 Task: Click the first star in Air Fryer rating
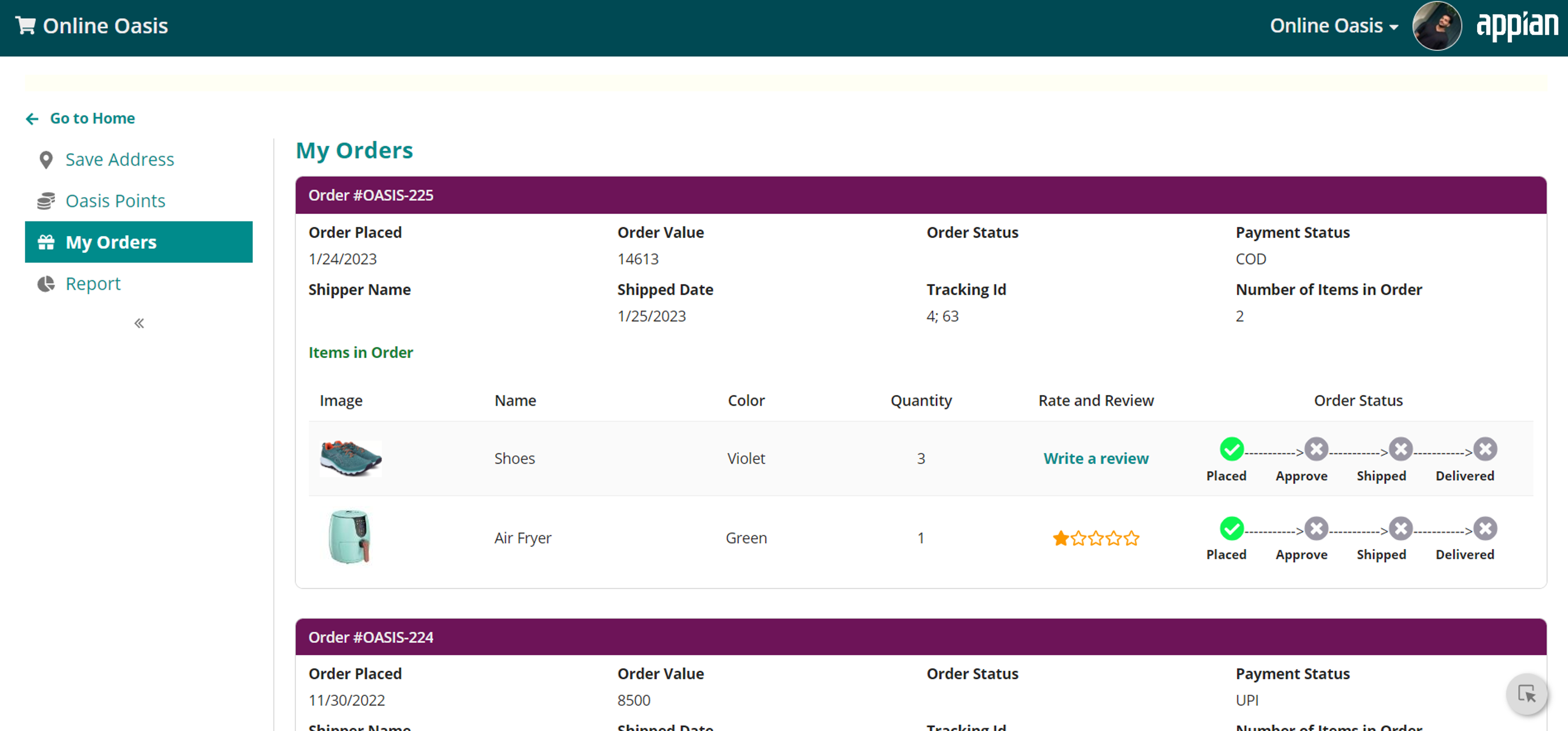point(1061,538)
